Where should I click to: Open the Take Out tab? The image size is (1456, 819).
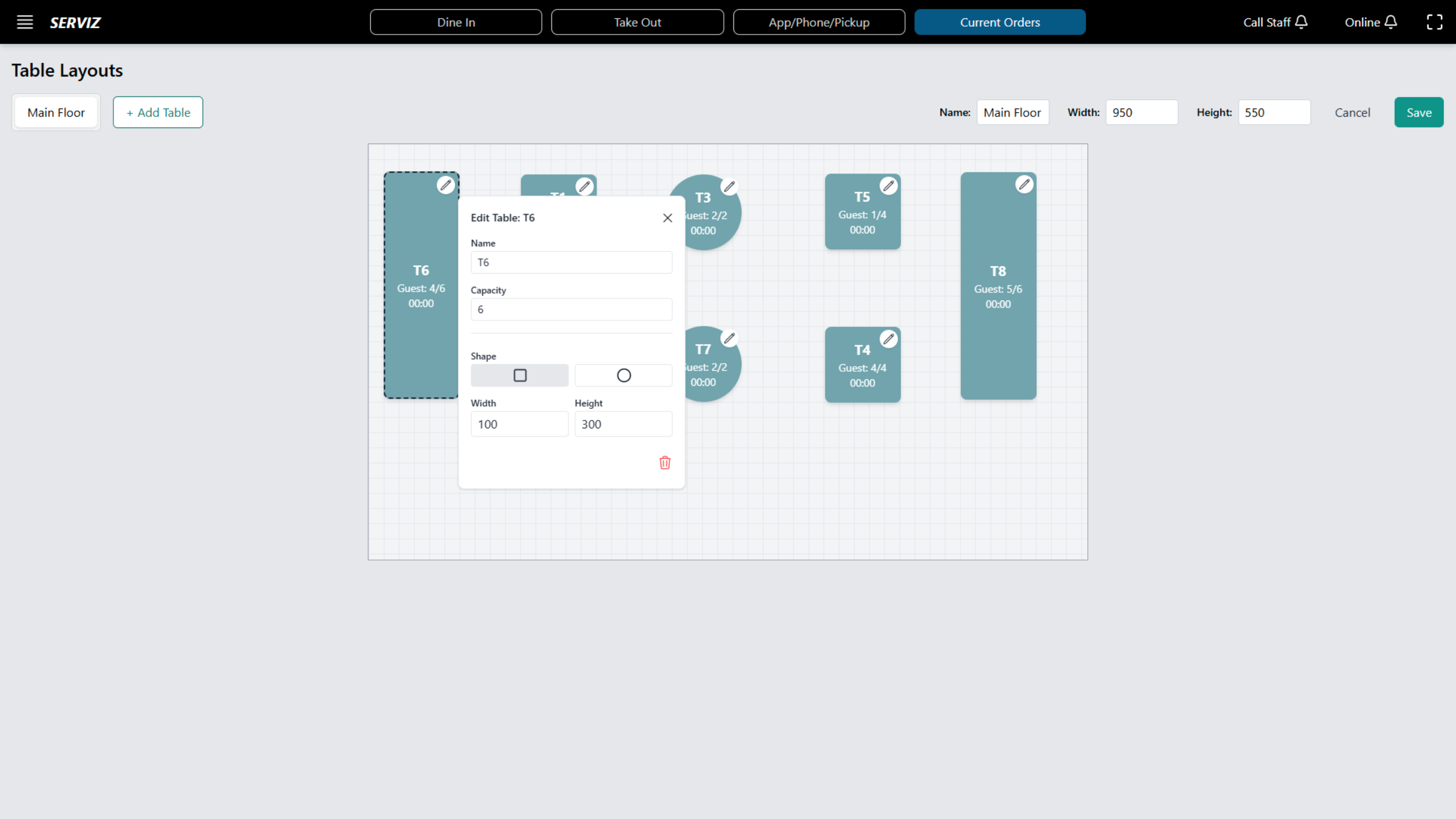point(637,22)
